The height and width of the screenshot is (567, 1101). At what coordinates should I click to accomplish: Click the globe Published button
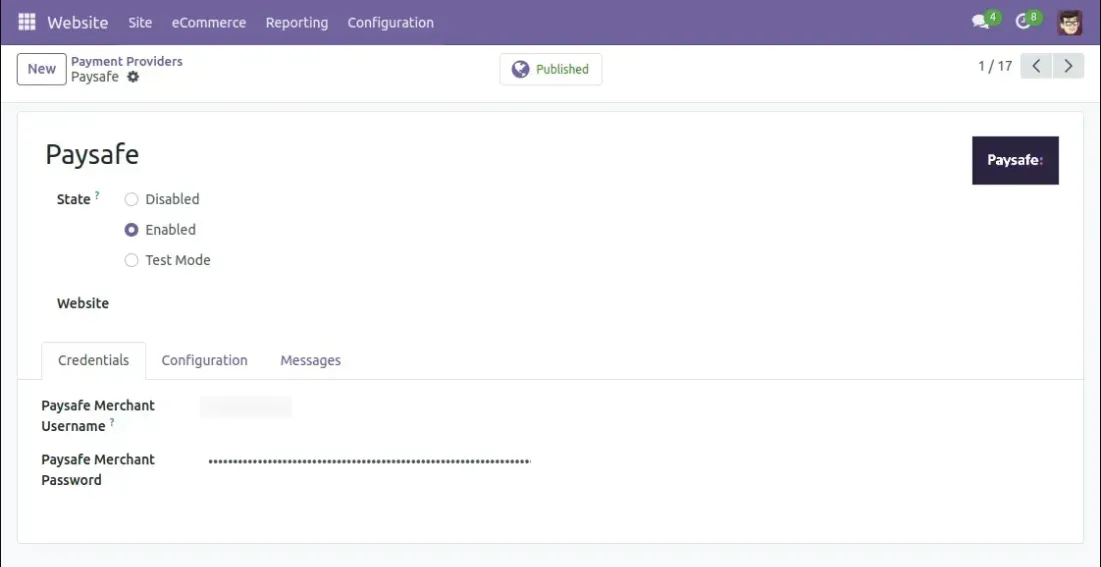(550, 69)
